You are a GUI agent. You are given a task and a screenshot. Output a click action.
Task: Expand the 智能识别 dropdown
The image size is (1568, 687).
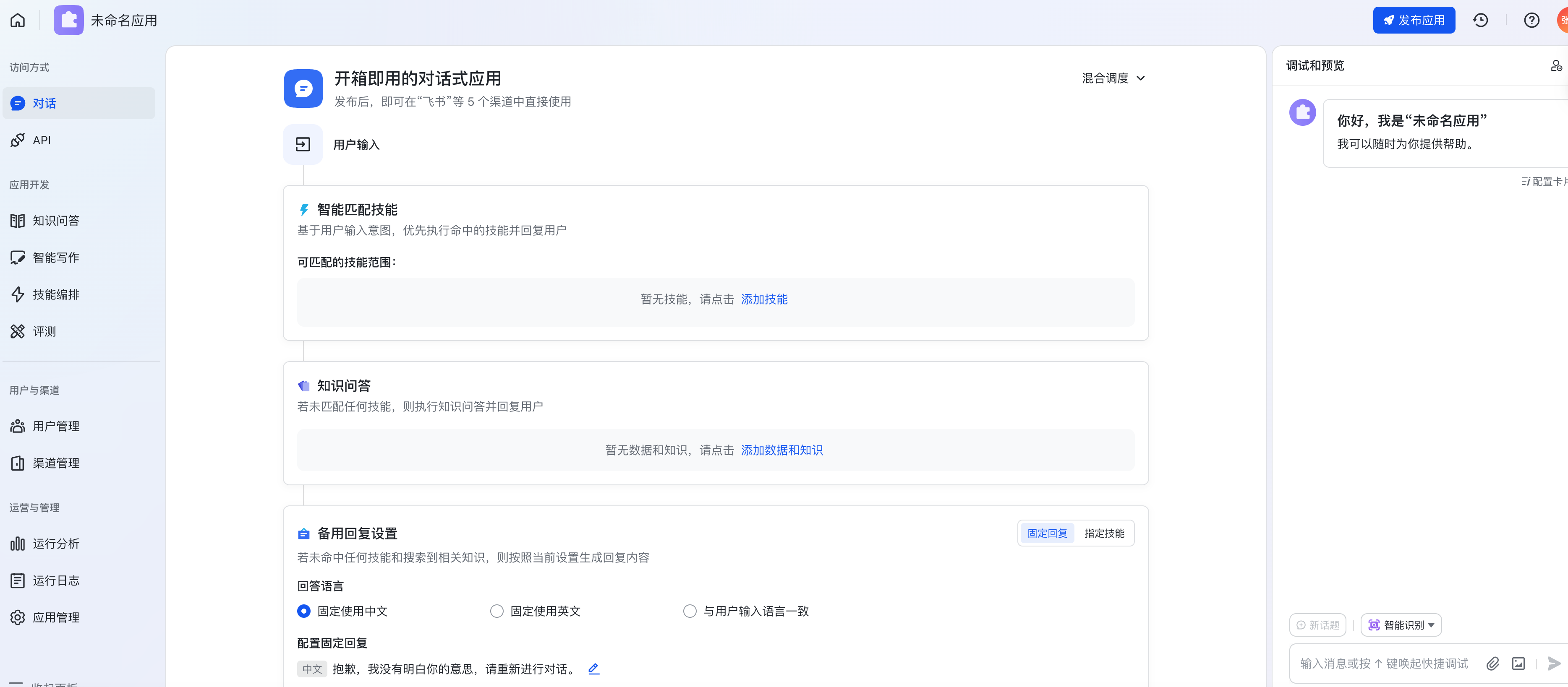coord(1401,625)
